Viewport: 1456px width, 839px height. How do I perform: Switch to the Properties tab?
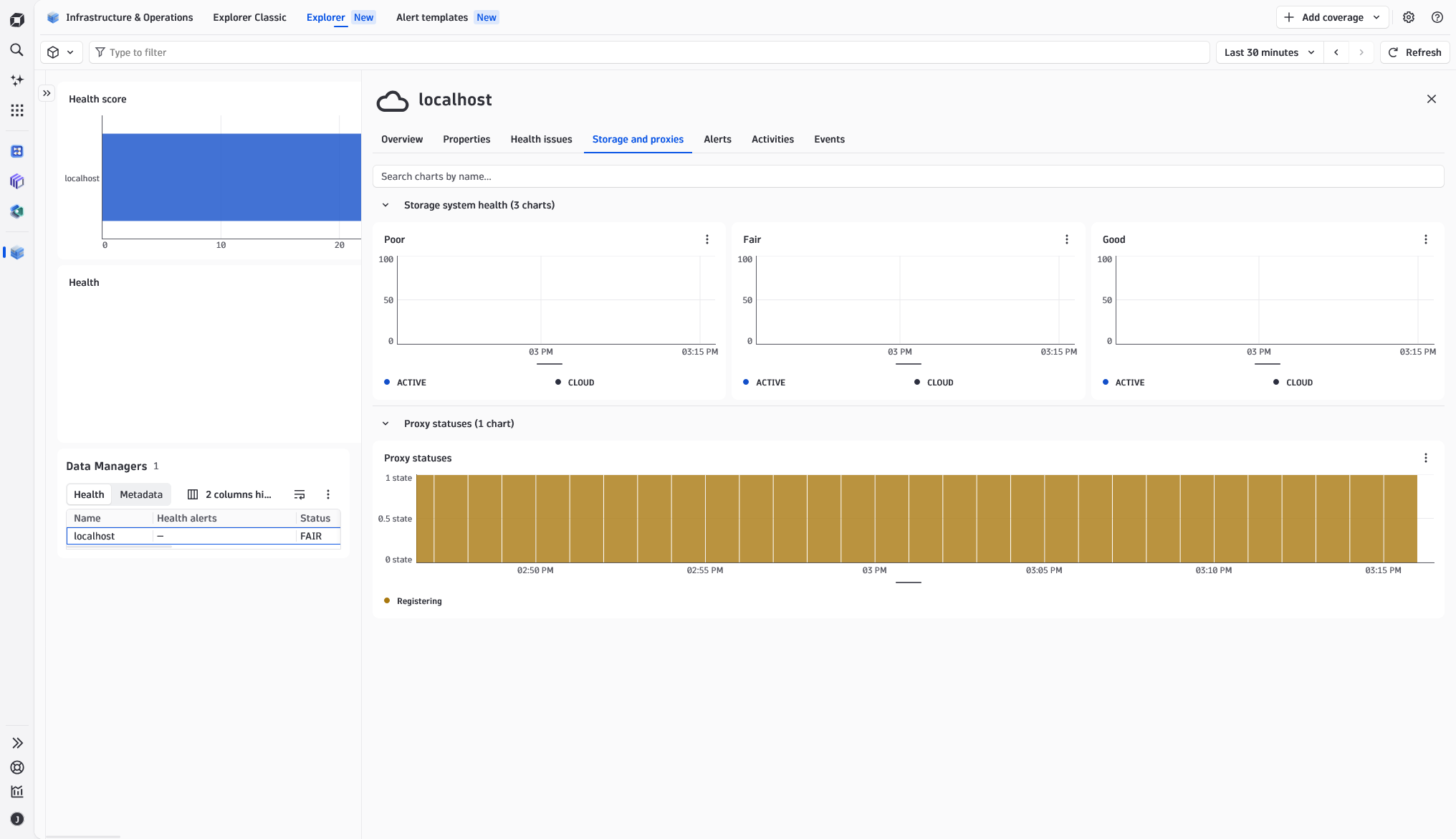tap(466, 139)
